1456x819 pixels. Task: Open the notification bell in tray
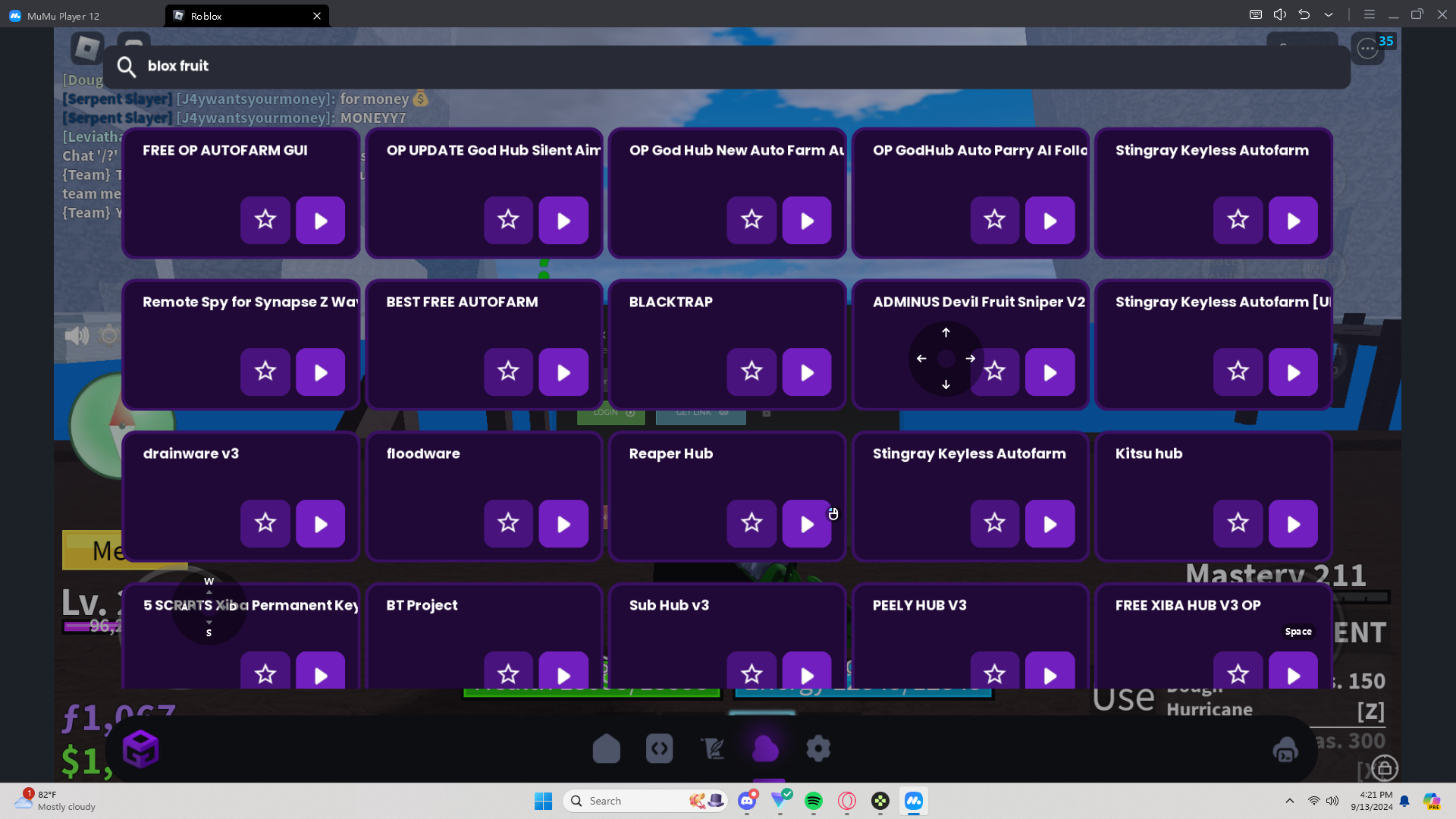[1404, 801]
